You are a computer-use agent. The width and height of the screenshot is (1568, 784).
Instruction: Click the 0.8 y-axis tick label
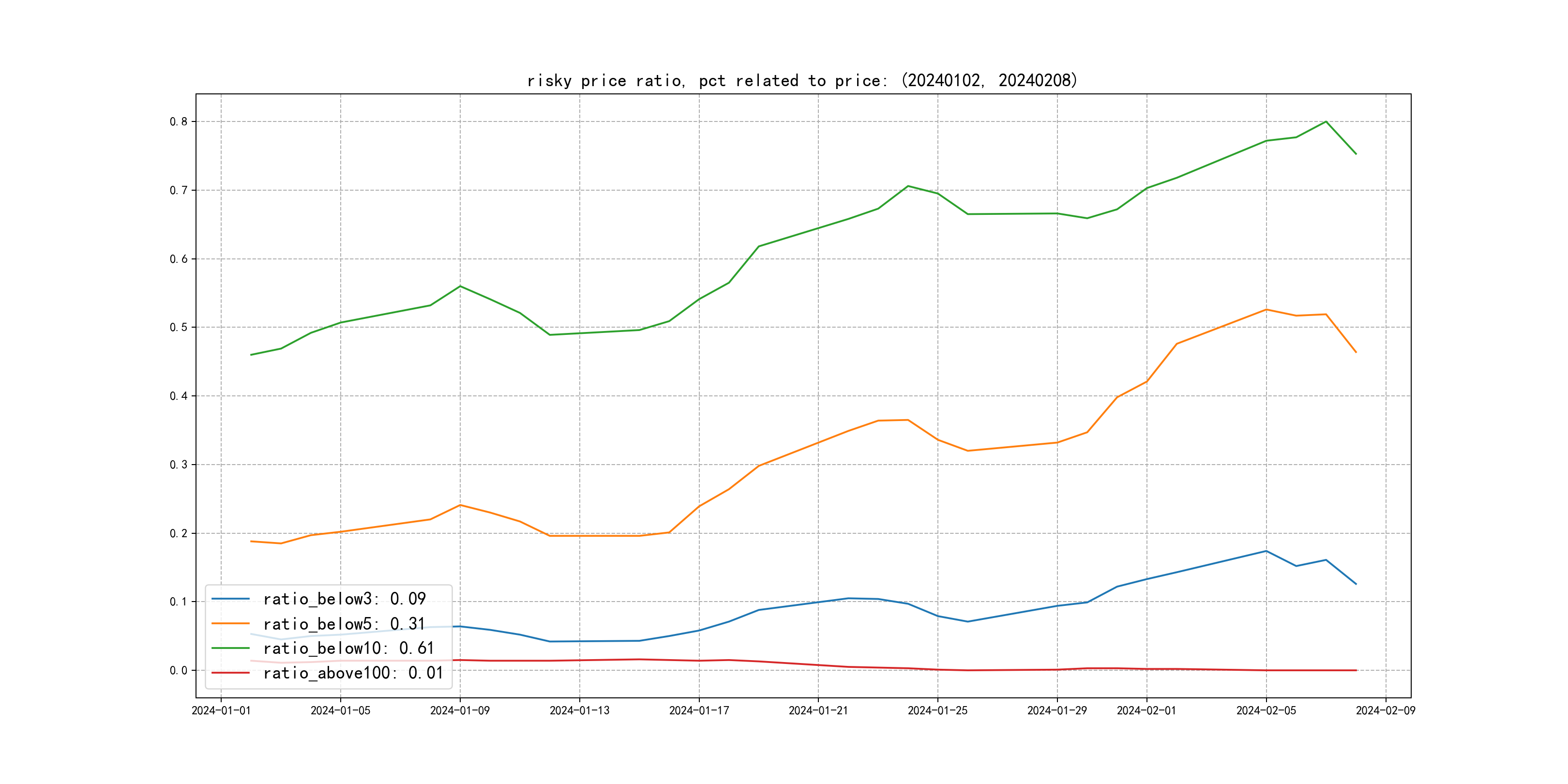point(179,122)
